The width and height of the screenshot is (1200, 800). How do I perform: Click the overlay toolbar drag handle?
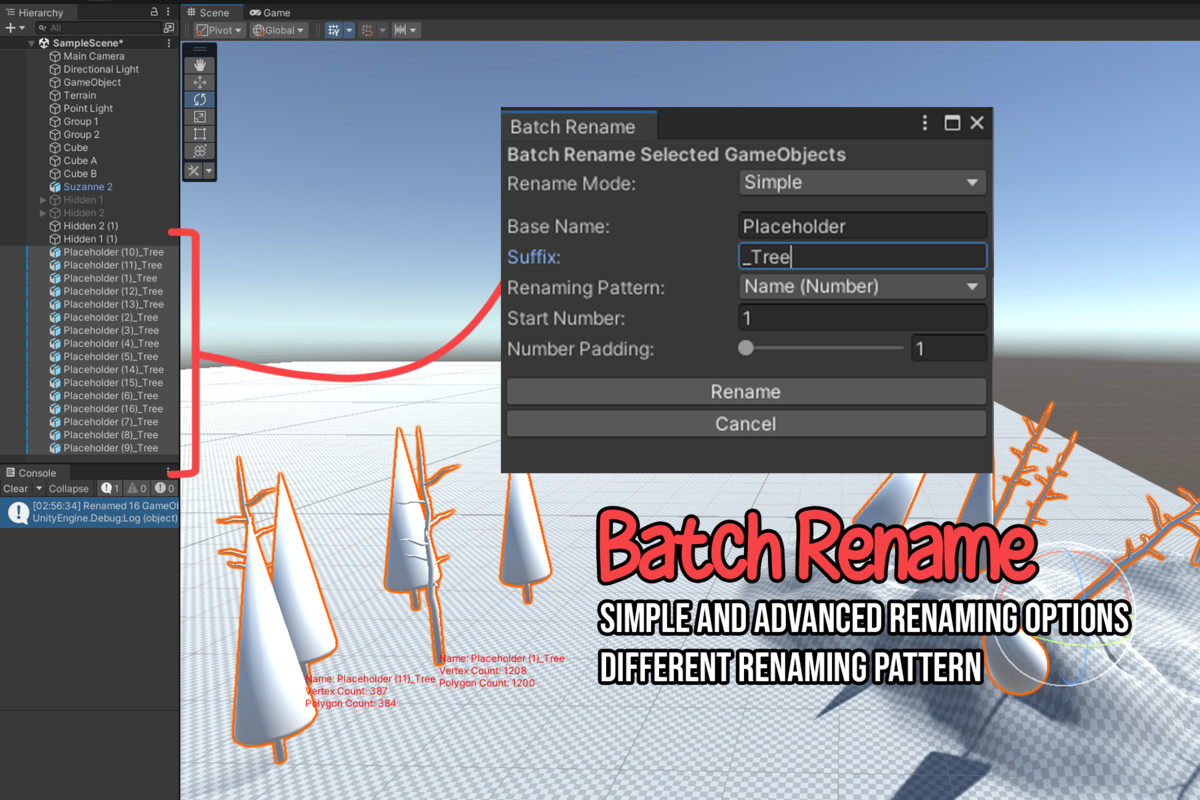(x=200, y=48)
